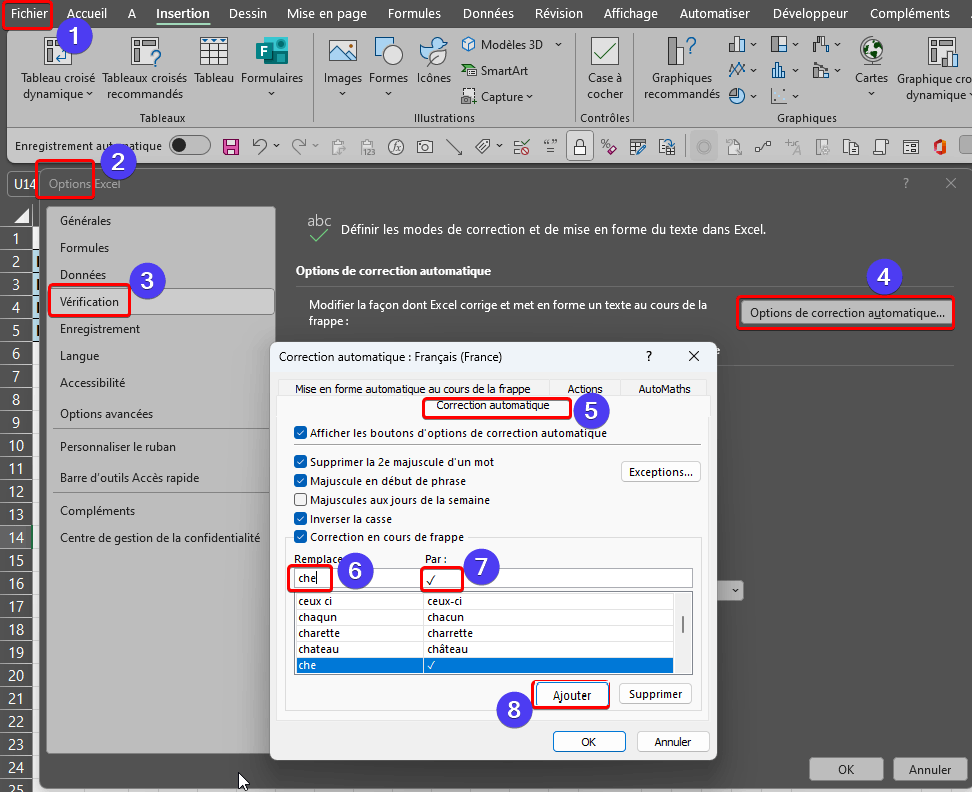Image resolution: width=972 pixels, height=792 pixels.
Task: Open column chart dropdown arrow
Action: point(754,44)
